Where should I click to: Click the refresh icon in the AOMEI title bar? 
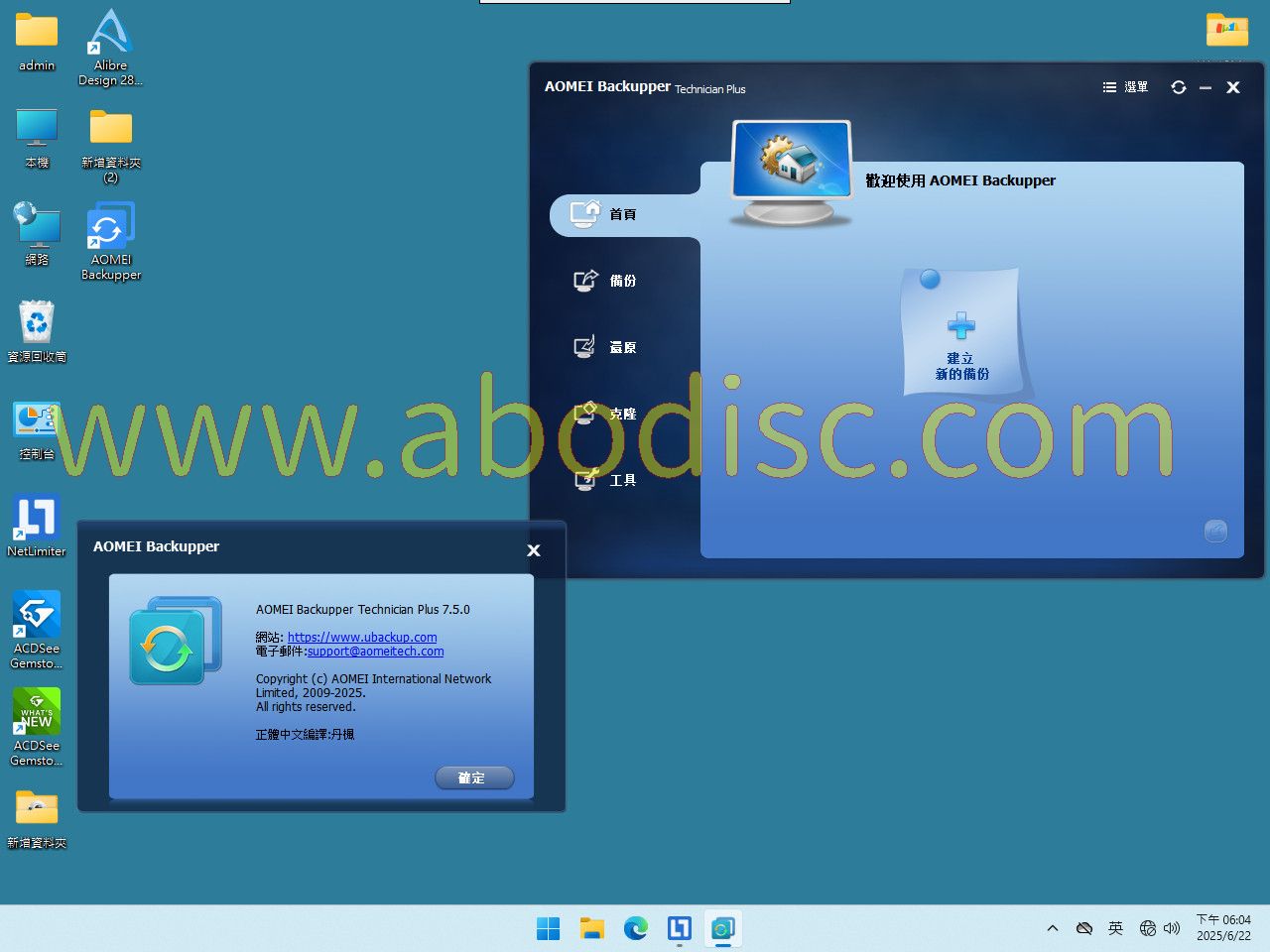[x=1179, y=87]
